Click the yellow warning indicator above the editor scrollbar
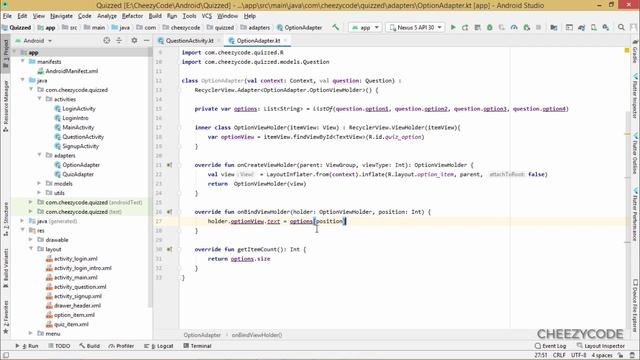Screen dimensions: 640x360 tap(627, 50)
